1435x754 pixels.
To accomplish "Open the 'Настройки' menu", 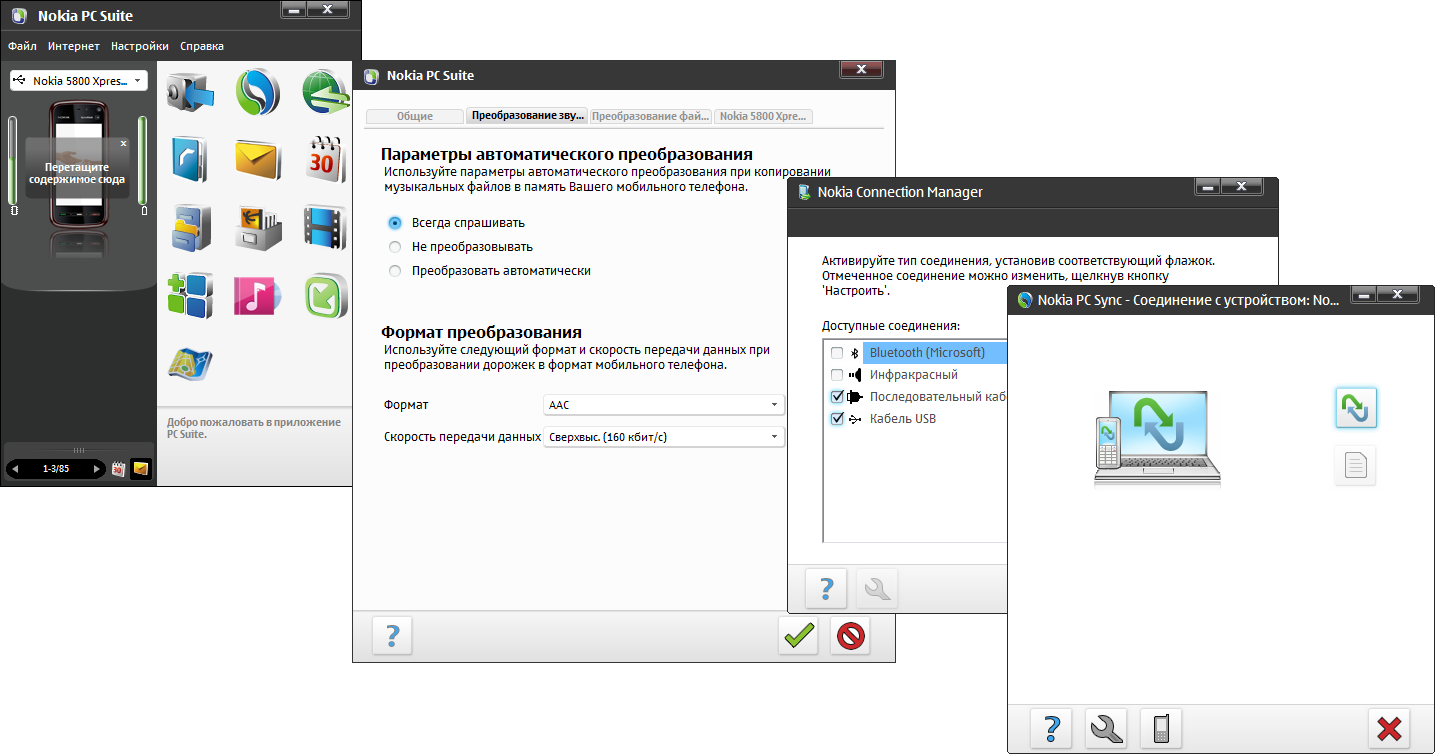I will 140,46.
